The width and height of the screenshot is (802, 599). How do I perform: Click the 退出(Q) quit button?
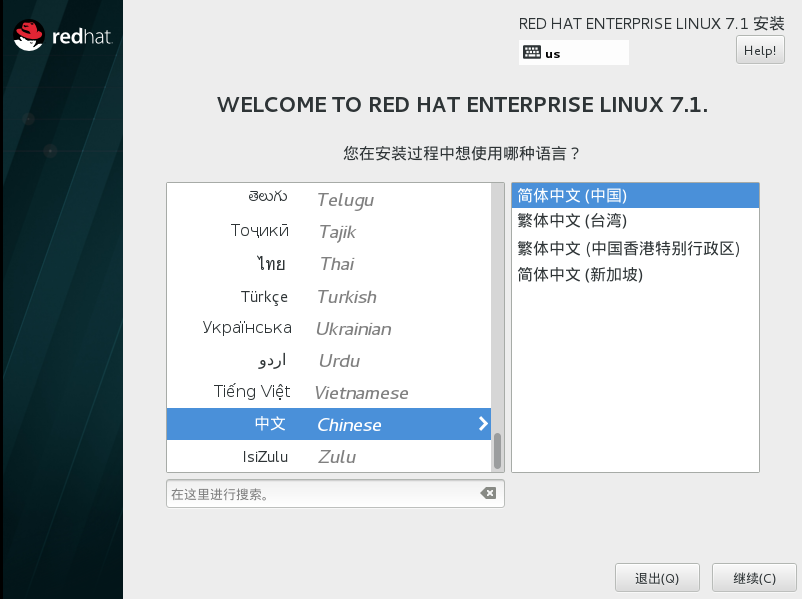tap(657, 578)
